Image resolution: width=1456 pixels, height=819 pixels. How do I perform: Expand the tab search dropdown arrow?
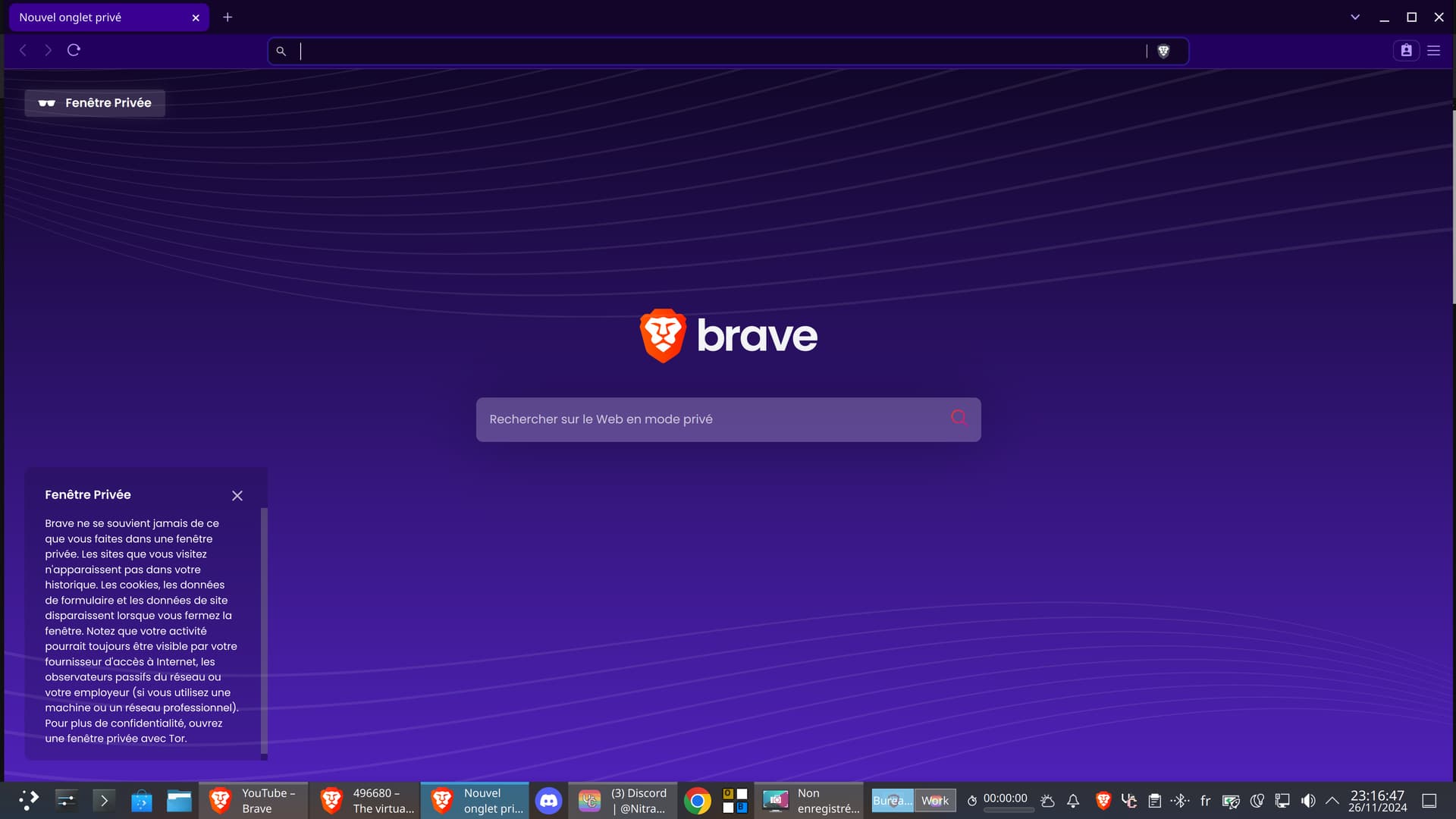tap(1355, 17)
